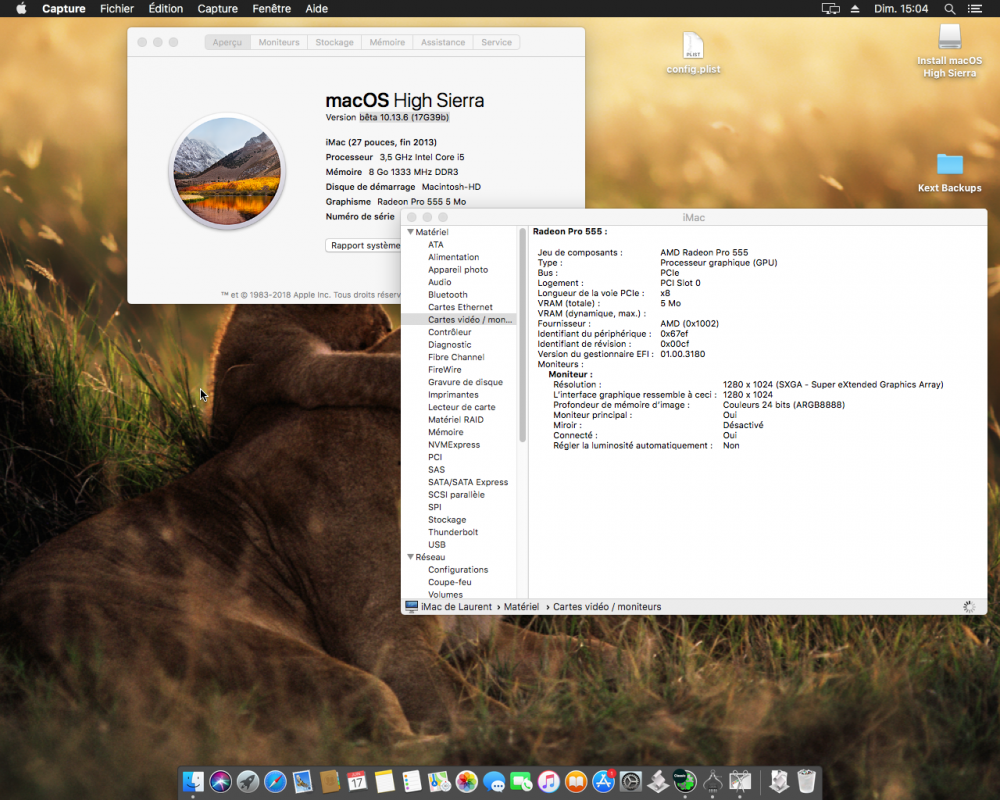Click iMac de Laurent in path bar
The width and height of the screenshot is (1000, 800).
click(449, 607)
